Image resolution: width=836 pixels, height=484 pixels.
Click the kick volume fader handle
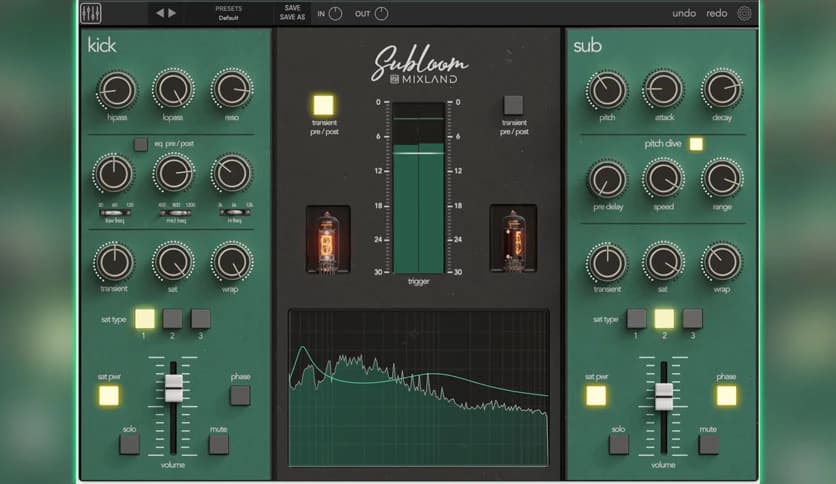coord(173,388)
